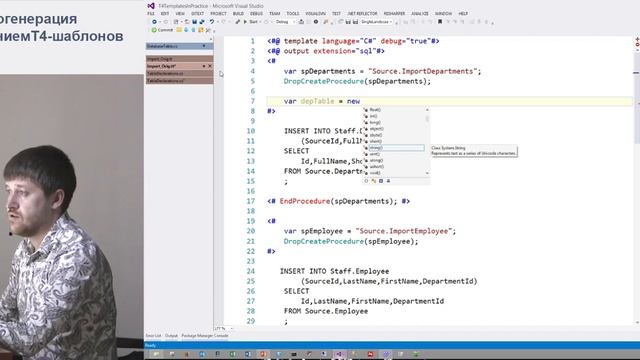This screenshot has height=360, width=640.
Task: Click the green Commit checkmark icon
Action: click(154, 30)
